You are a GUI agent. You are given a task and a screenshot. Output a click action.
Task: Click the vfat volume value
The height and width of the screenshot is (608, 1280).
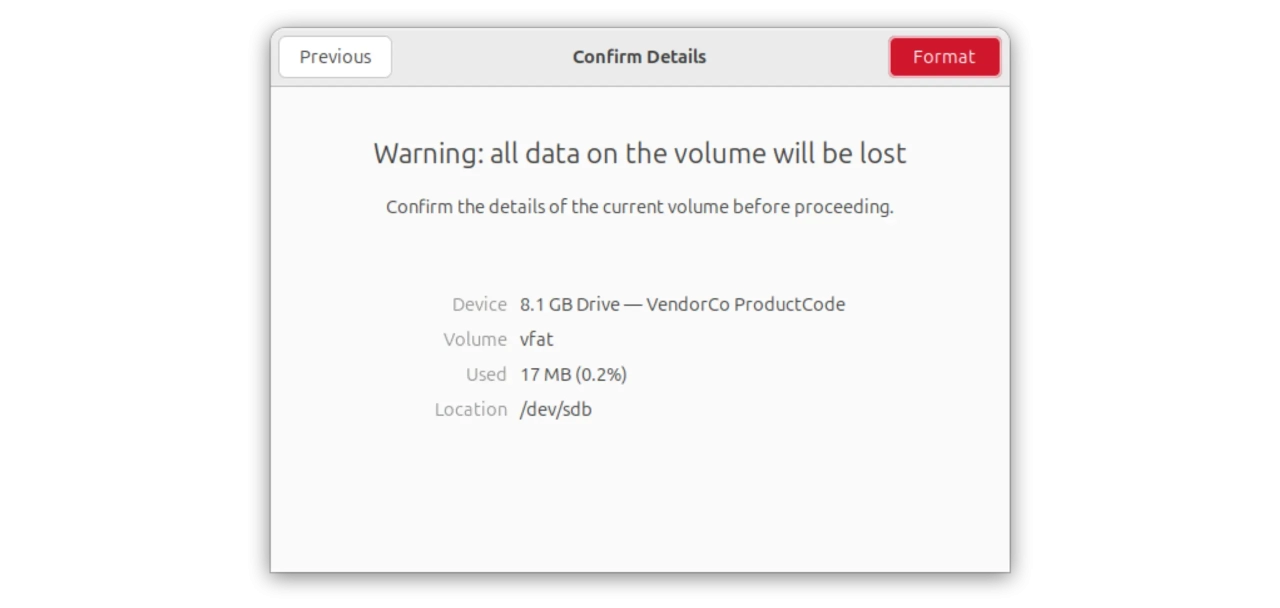pyautogui.click(x=536, y=339)
